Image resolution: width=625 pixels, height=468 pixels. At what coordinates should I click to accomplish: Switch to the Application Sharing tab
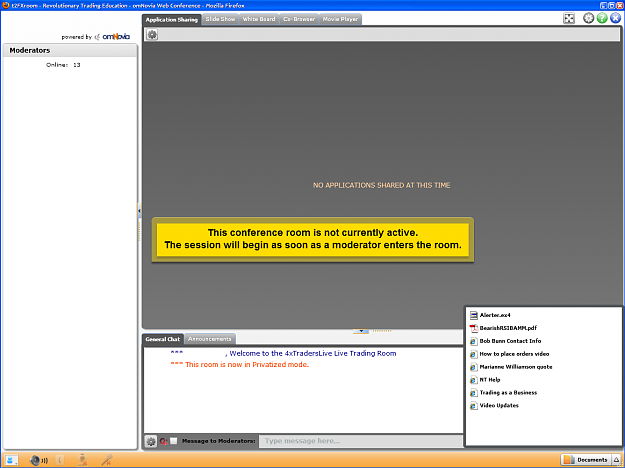(x=171, y=20)
